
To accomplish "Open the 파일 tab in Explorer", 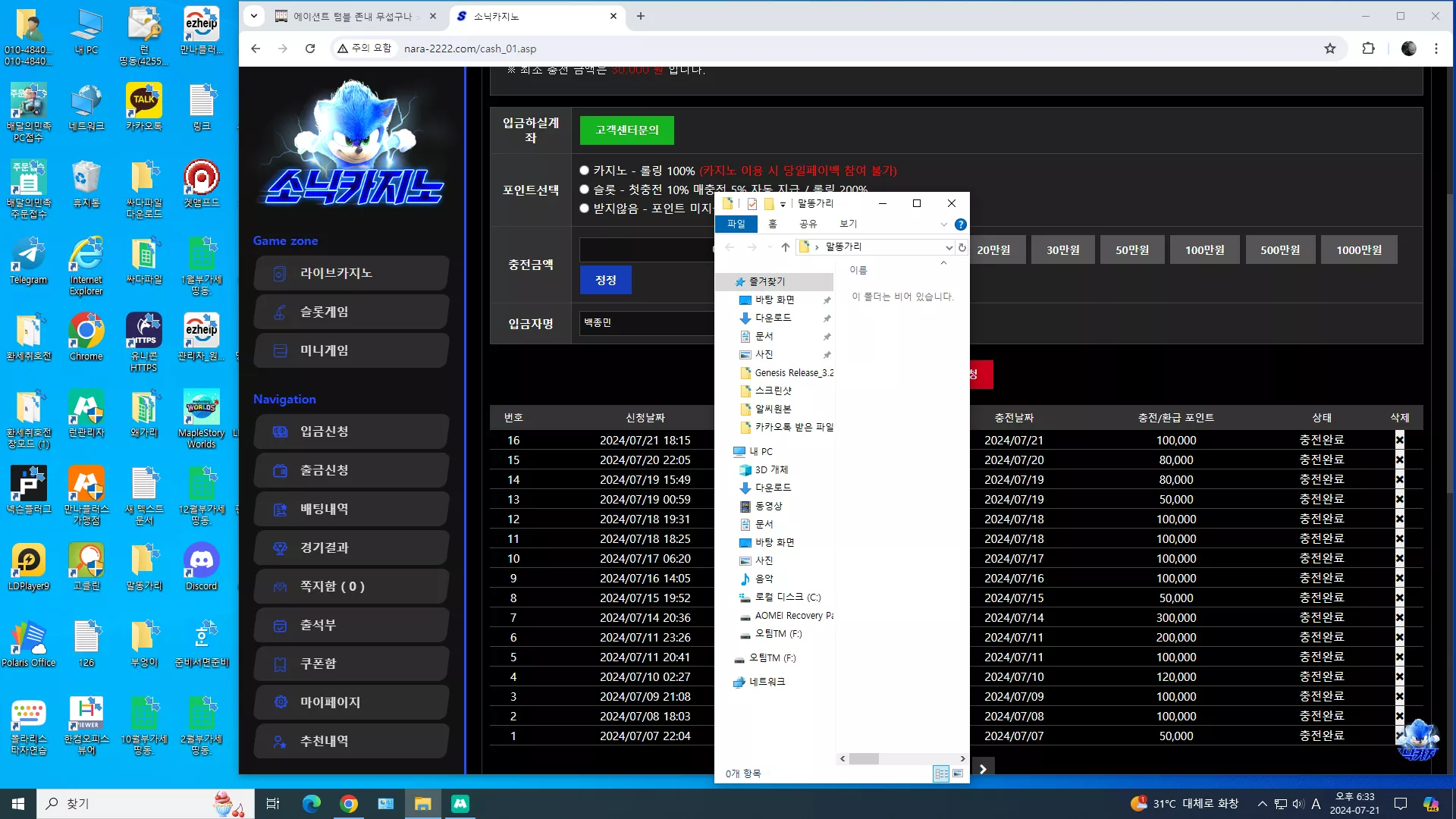I will click(x=736, y=224).
